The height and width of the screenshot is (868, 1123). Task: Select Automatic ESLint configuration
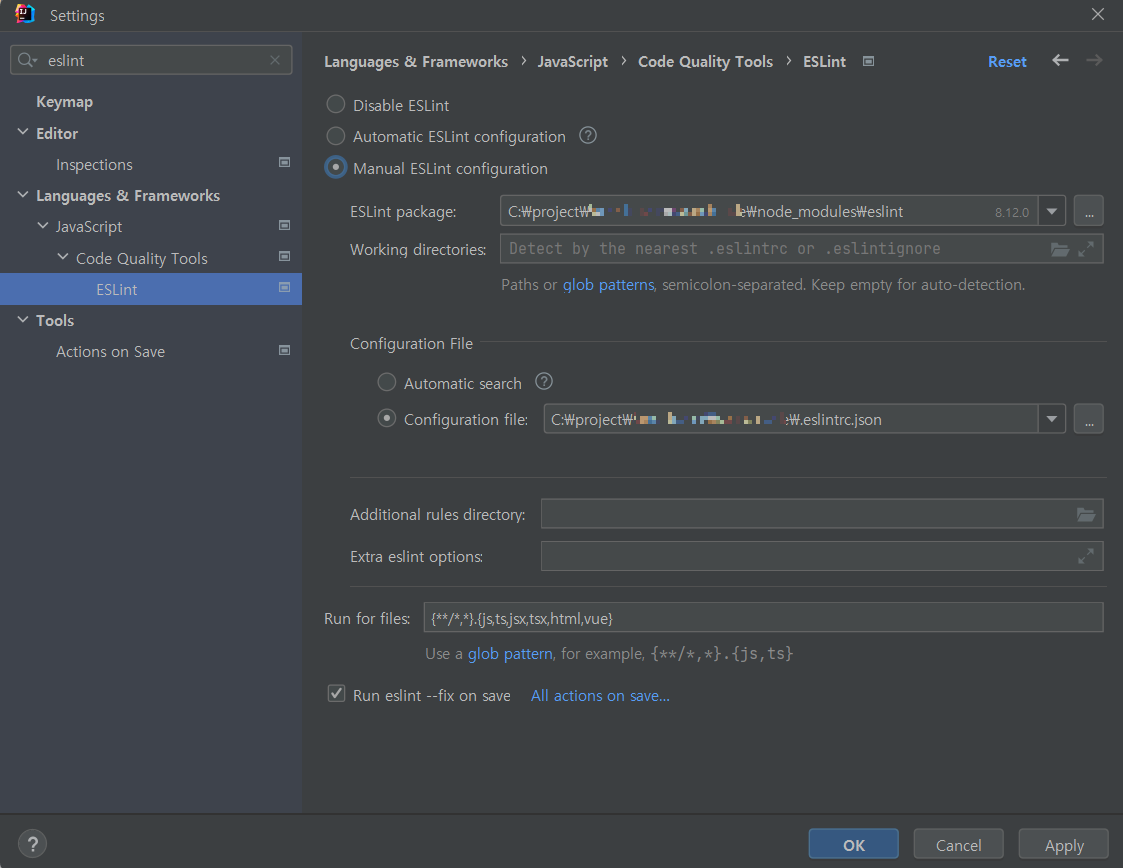pos(335,135)
